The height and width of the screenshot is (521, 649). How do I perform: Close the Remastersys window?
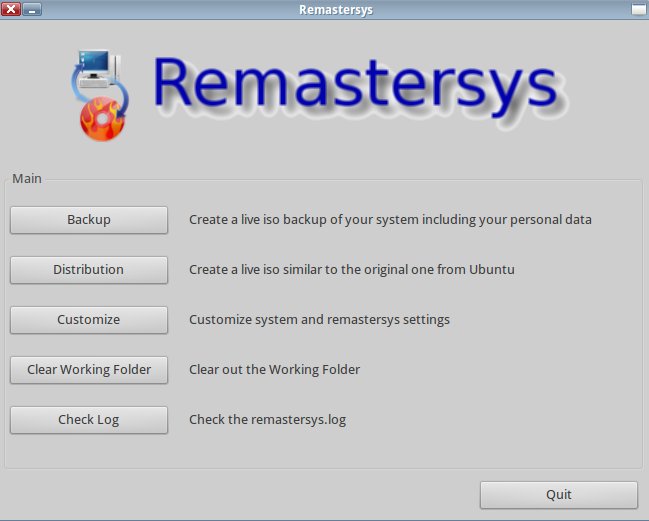point(11,9)
